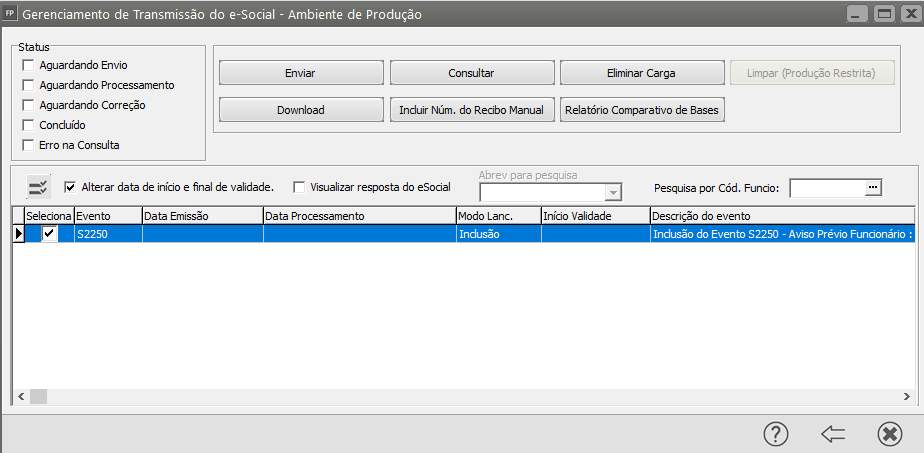Click the Modo Lanc. column header

(499, 216)
